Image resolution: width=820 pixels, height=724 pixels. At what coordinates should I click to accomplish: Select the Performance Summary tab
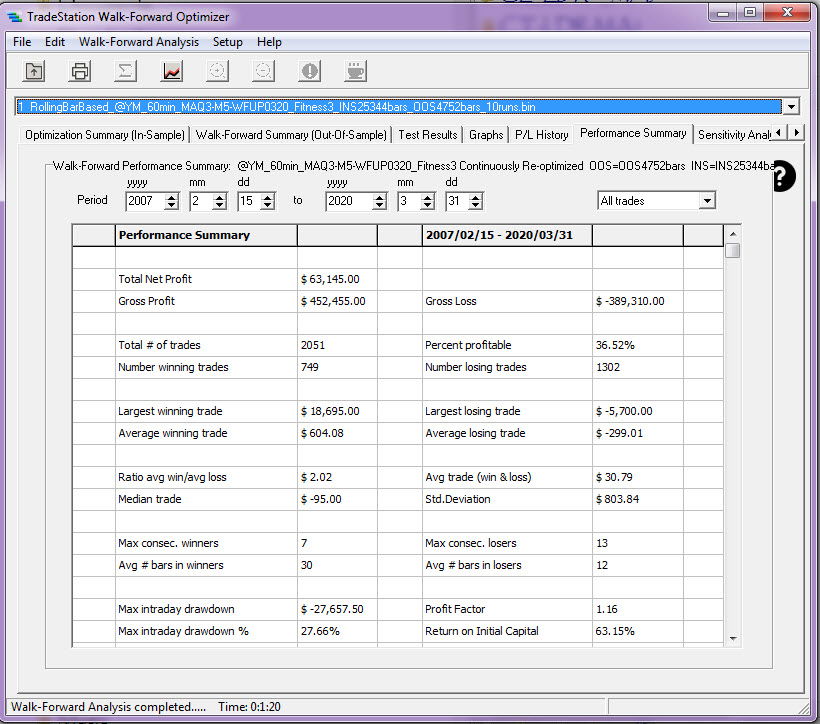pos(633,133)
